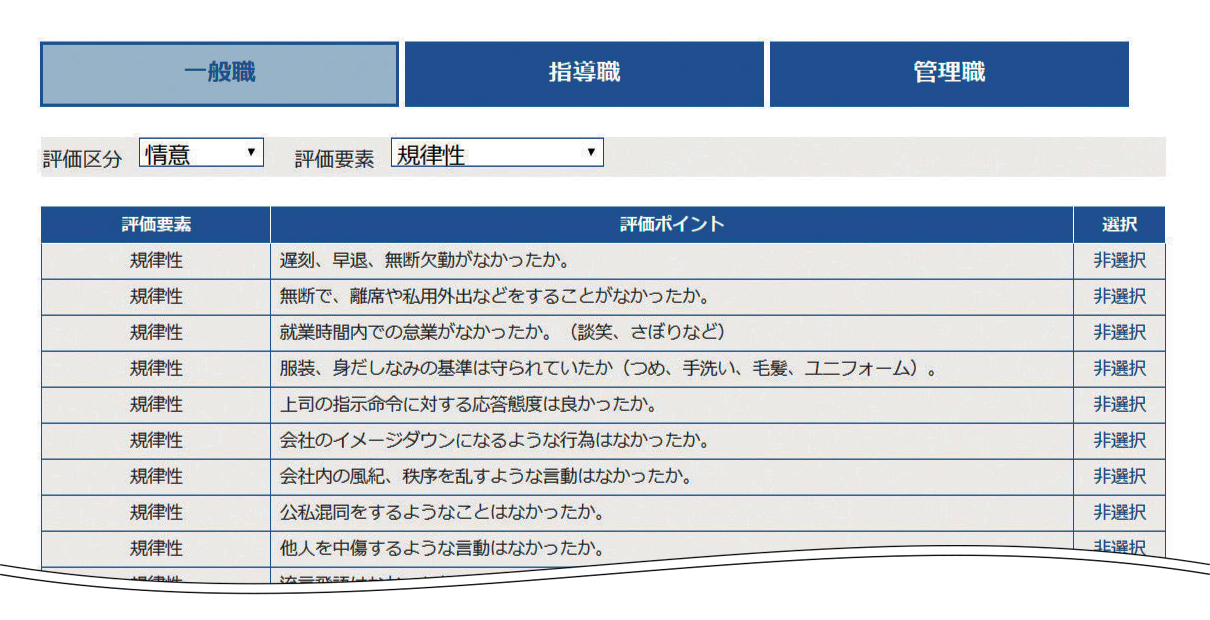Click the 遅刻、早退、無断欠勤がなかったか text
1210x620 pixels.
[x=424, y=261]
